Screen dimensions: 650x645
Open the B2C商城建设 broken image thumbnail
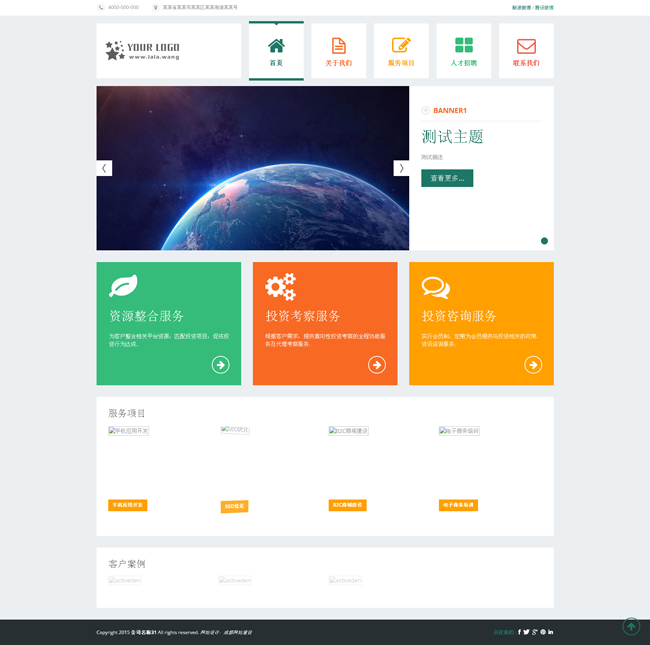coord(349,431)
